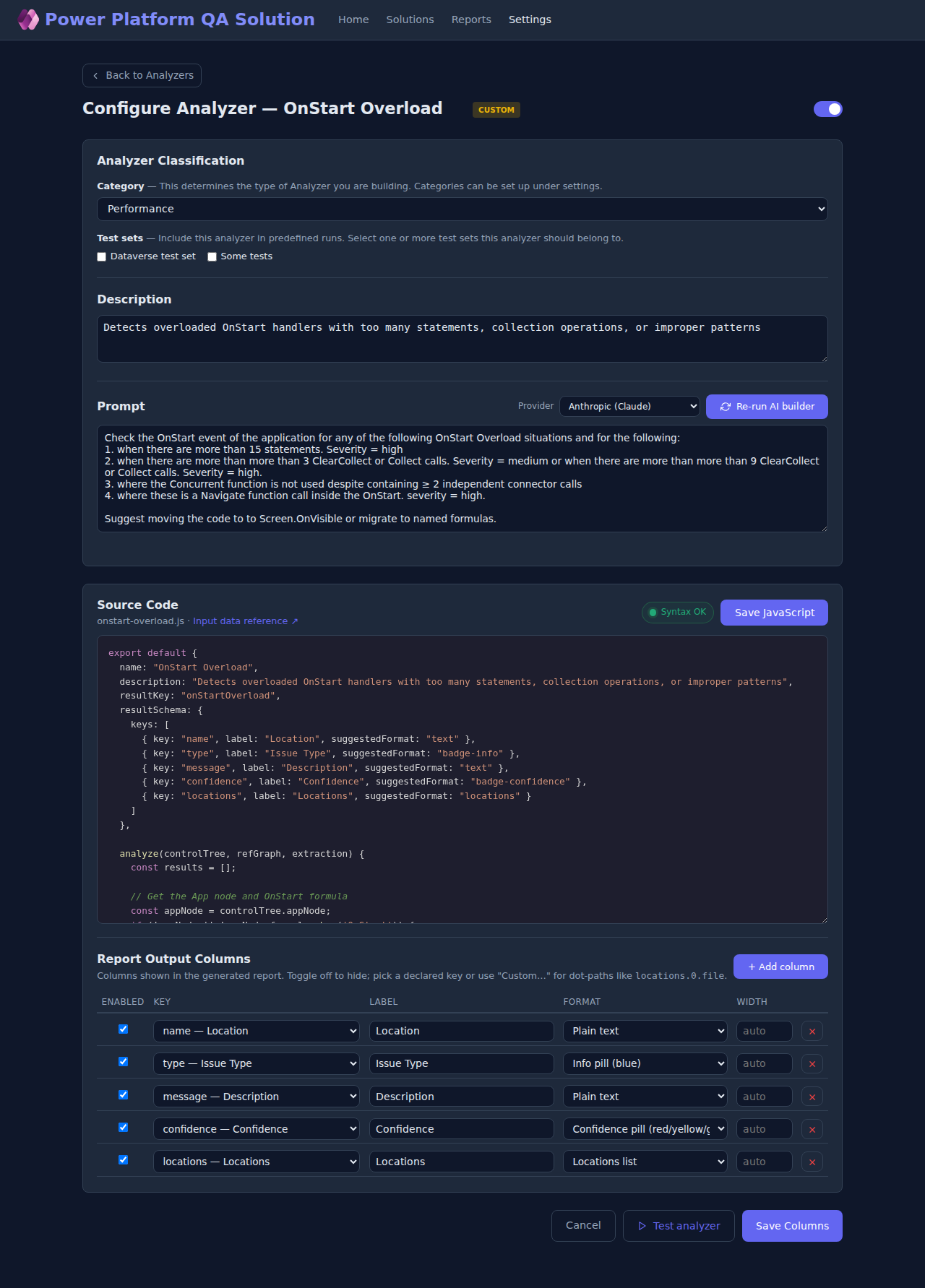Open the Solutions nav item
Image resolution: width=925 pixels, height=1288 pixels.
point(410,20)
